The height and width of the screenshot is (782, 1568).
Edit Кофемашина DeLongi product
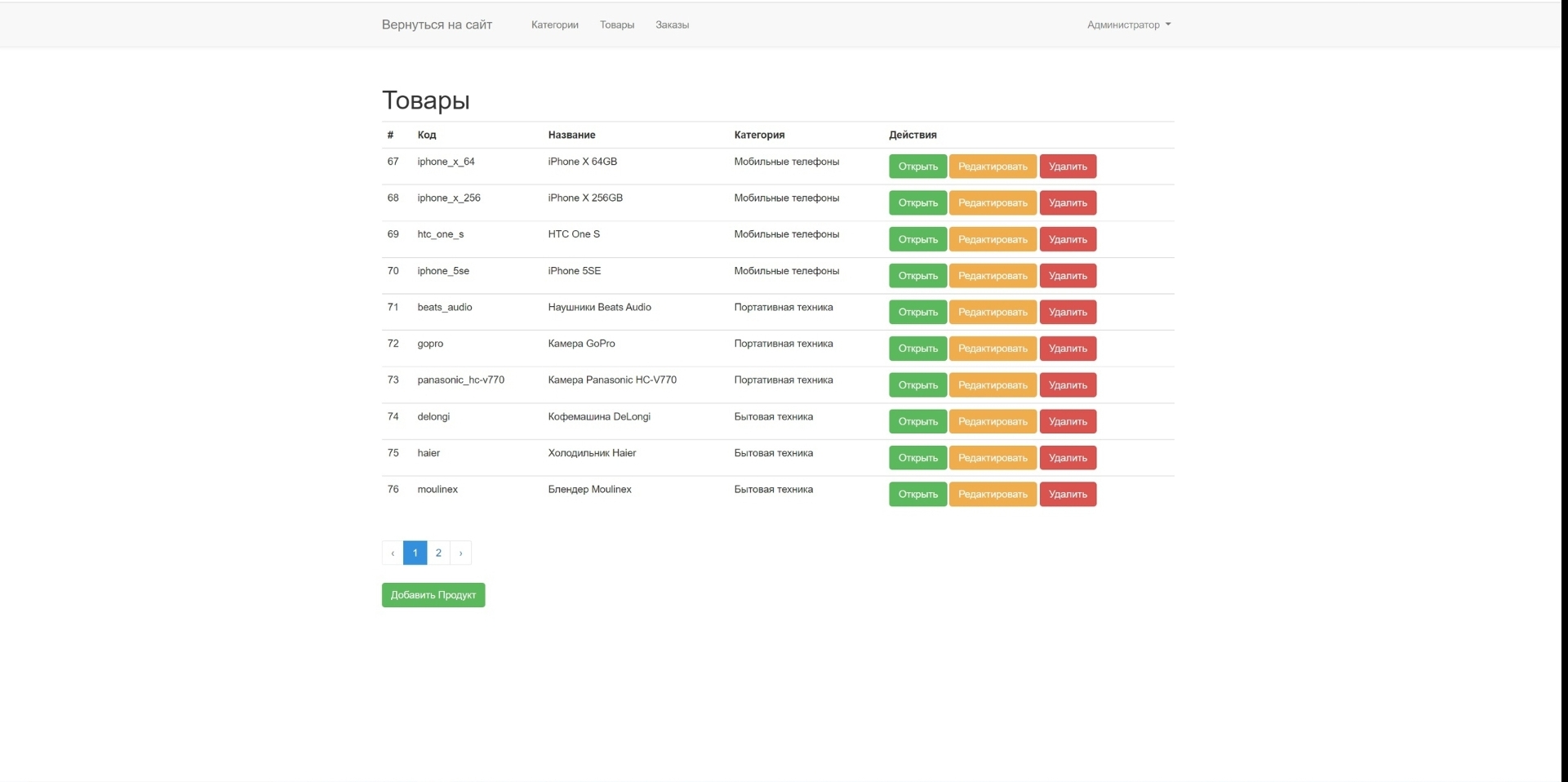993,421
